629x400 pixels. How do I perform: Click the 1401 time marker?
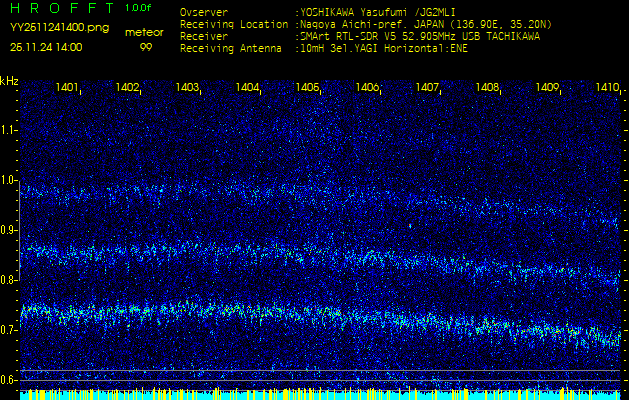pos(67,88)
